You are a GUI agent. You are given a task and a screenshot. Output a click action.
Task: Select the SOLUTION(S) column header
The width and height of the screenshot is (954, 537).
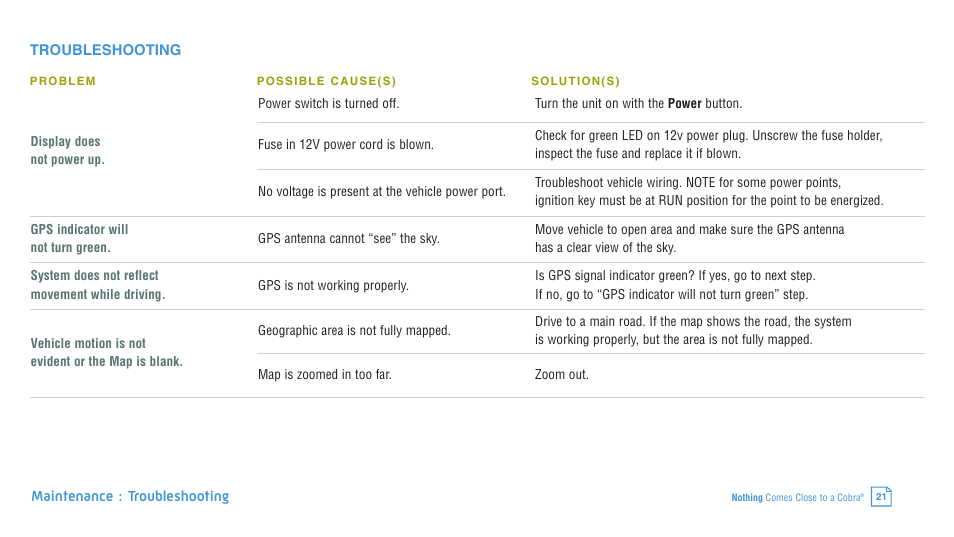tap(576, 81)
